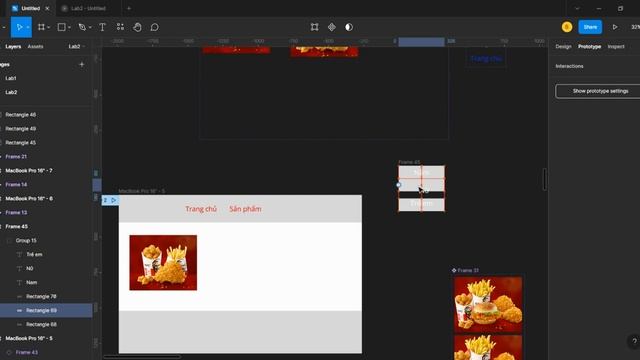
Task: Click the user avatar icon
Action: click(567, 27)
